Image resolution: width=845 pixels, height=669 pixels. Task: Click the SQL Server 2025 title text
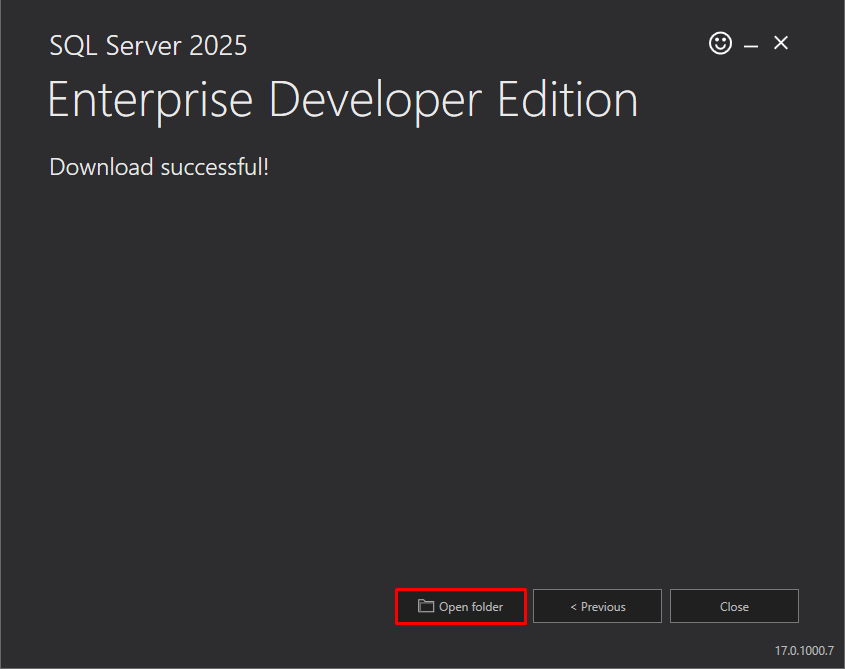(x=148, y=46)
